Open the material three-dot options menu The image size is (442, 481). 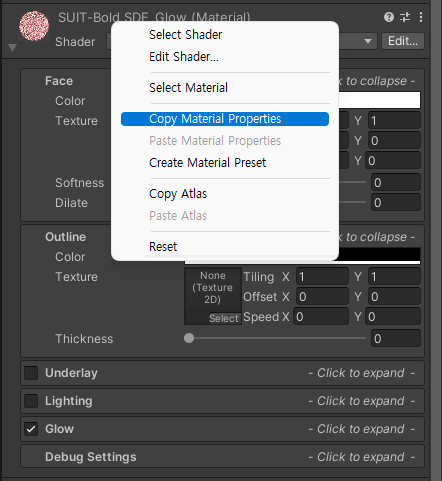pyautogui.click(x=421, y=17)
